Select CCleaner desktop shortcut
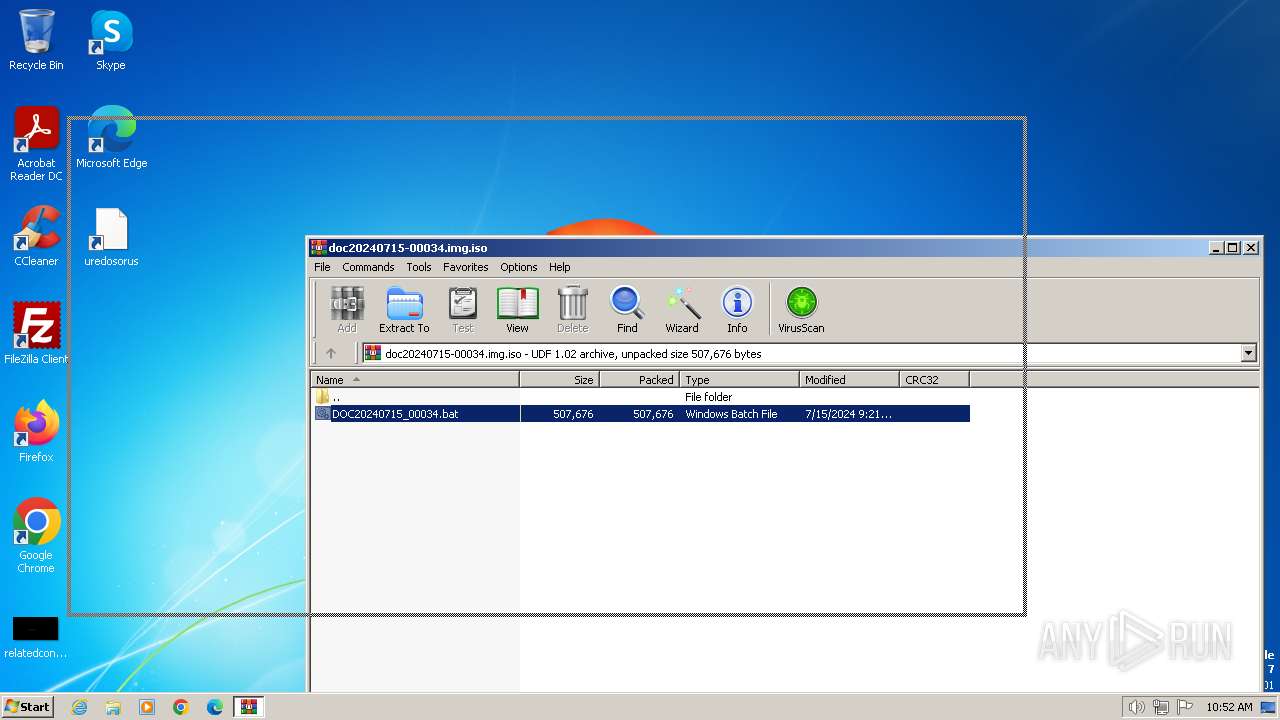1280x720 pixels. tap(36, 236)
